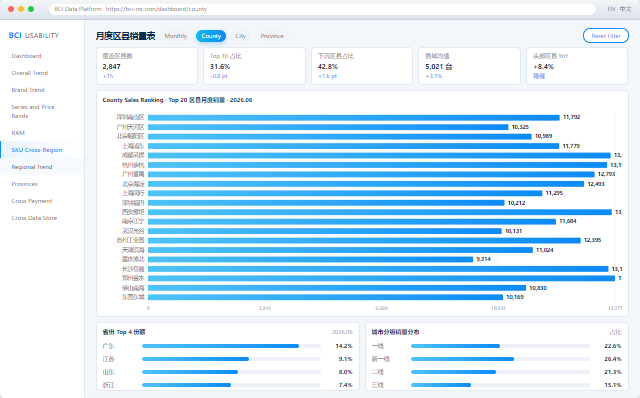Viewport: 640px width, 398px height.
Task: Open Provinces sidebar item
Action: click(24, 184)
